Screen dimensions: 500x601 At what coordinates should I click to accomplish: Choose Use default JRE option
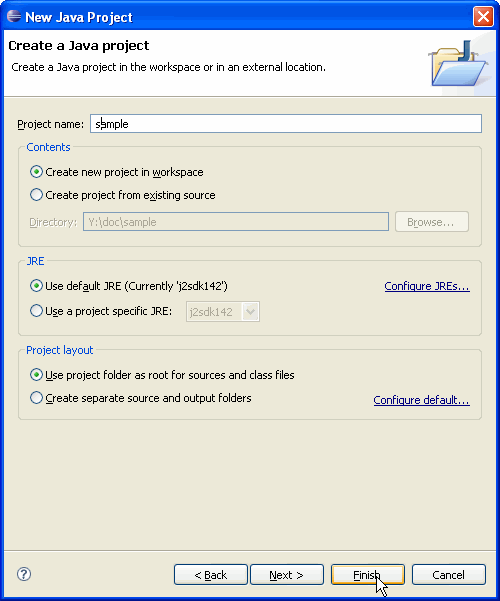(x=129, y=286)
